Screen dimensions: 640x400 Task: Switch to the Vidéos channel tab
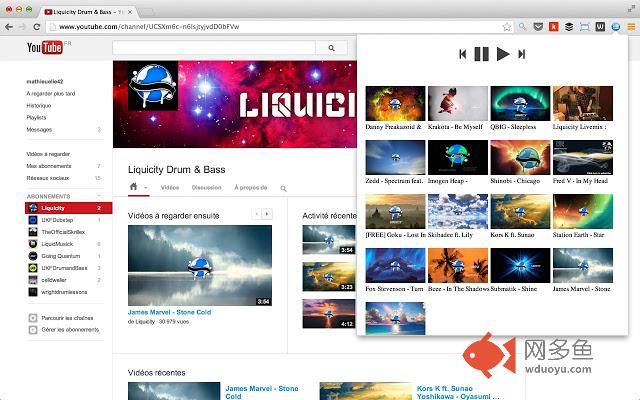coord(170,188)
